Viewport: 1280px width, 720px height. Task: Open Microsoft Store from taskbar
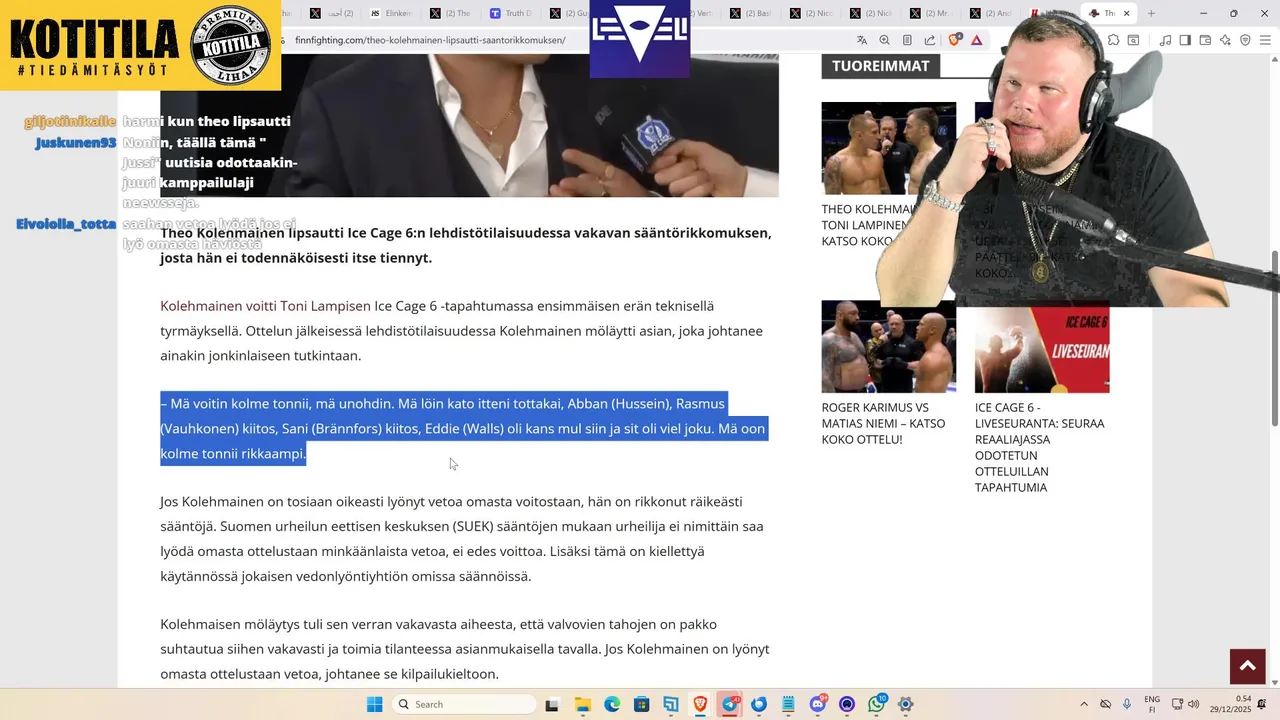641,704
